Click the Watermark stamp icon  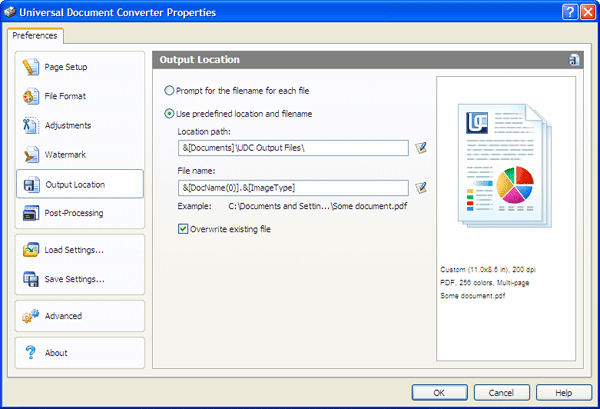pos(31,155)
